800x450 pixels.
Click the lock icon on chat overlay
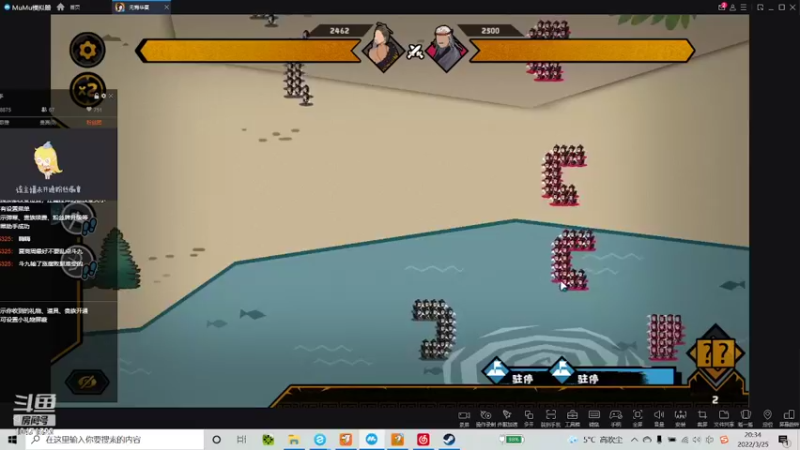pos(96,96)
